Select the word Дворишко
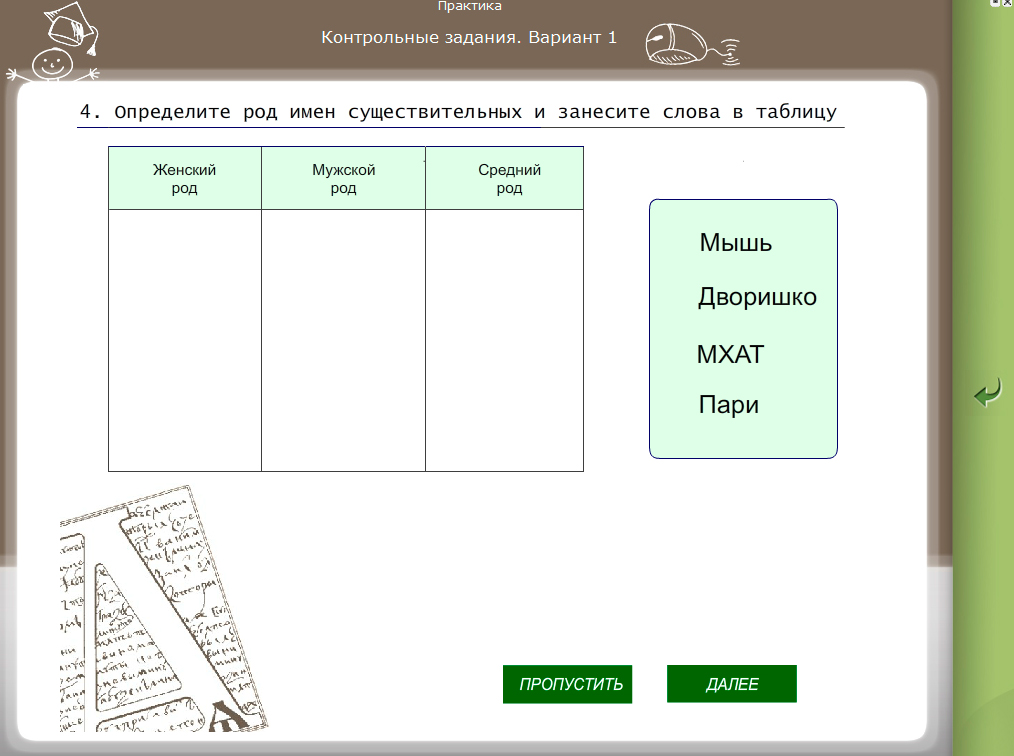Screen dimensions: 1014x756 757,297
